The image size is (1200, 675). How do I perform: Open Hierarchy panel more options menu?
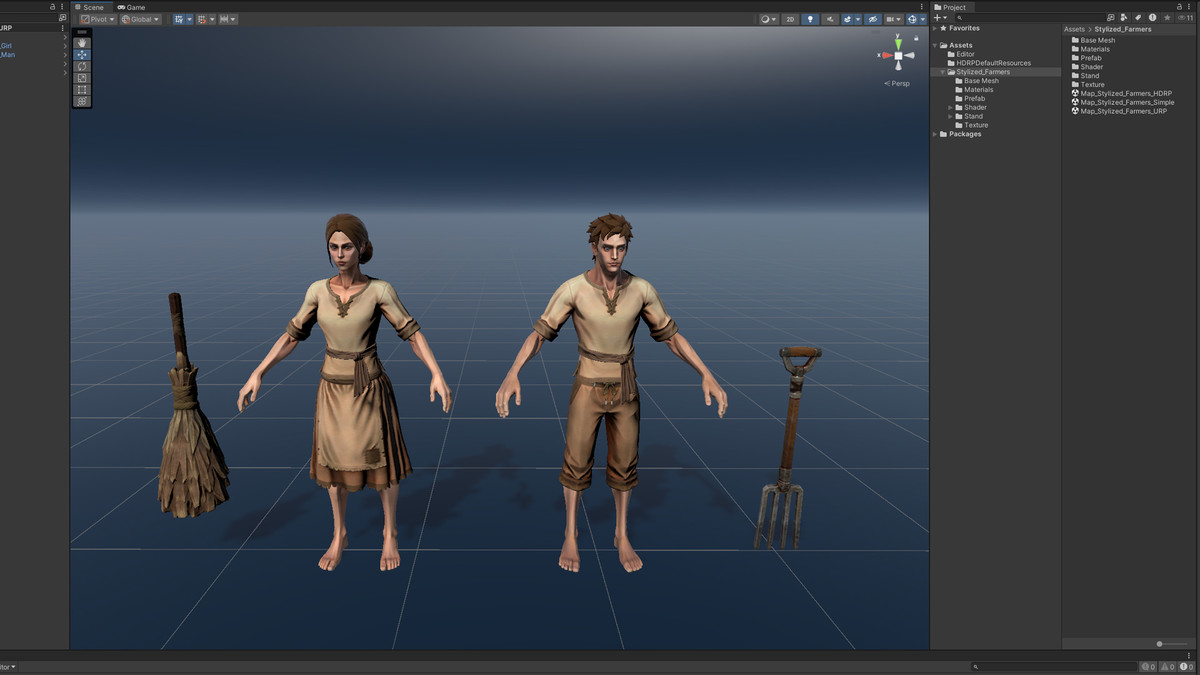coord(63,7)
